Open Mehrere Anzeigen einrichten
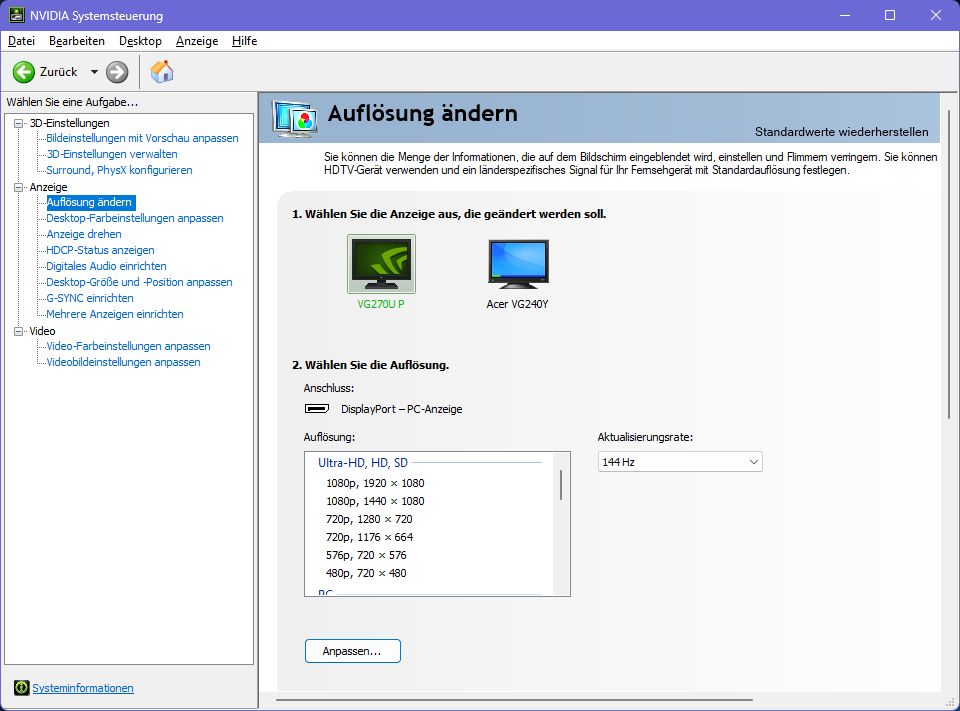Screen dimensions: 960x711 pos(115,314)
